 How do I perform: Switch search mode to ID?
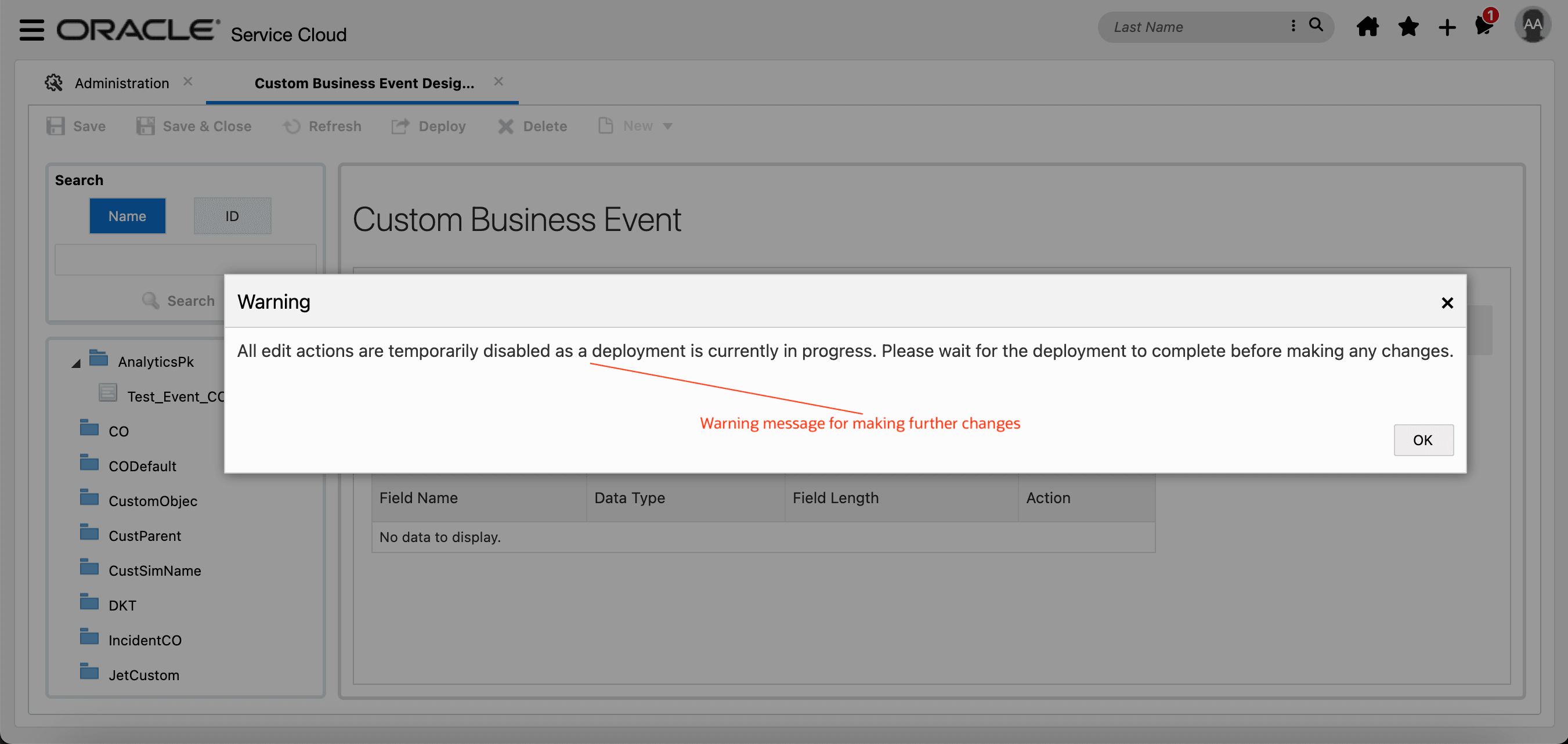pyautogui.click(x=232, y=216)
